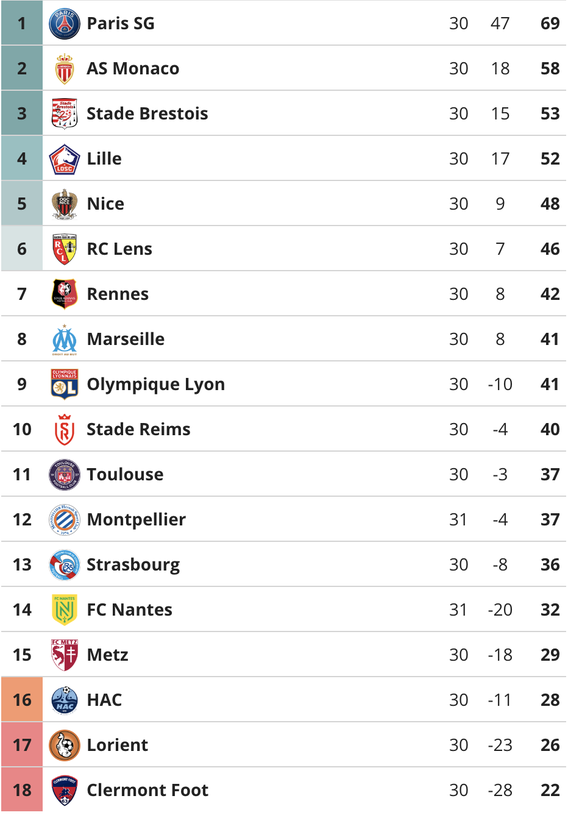This screenshot has height=818, width=582.
Task: Click the Stade Reims logo
Action: tap(64, 430)
